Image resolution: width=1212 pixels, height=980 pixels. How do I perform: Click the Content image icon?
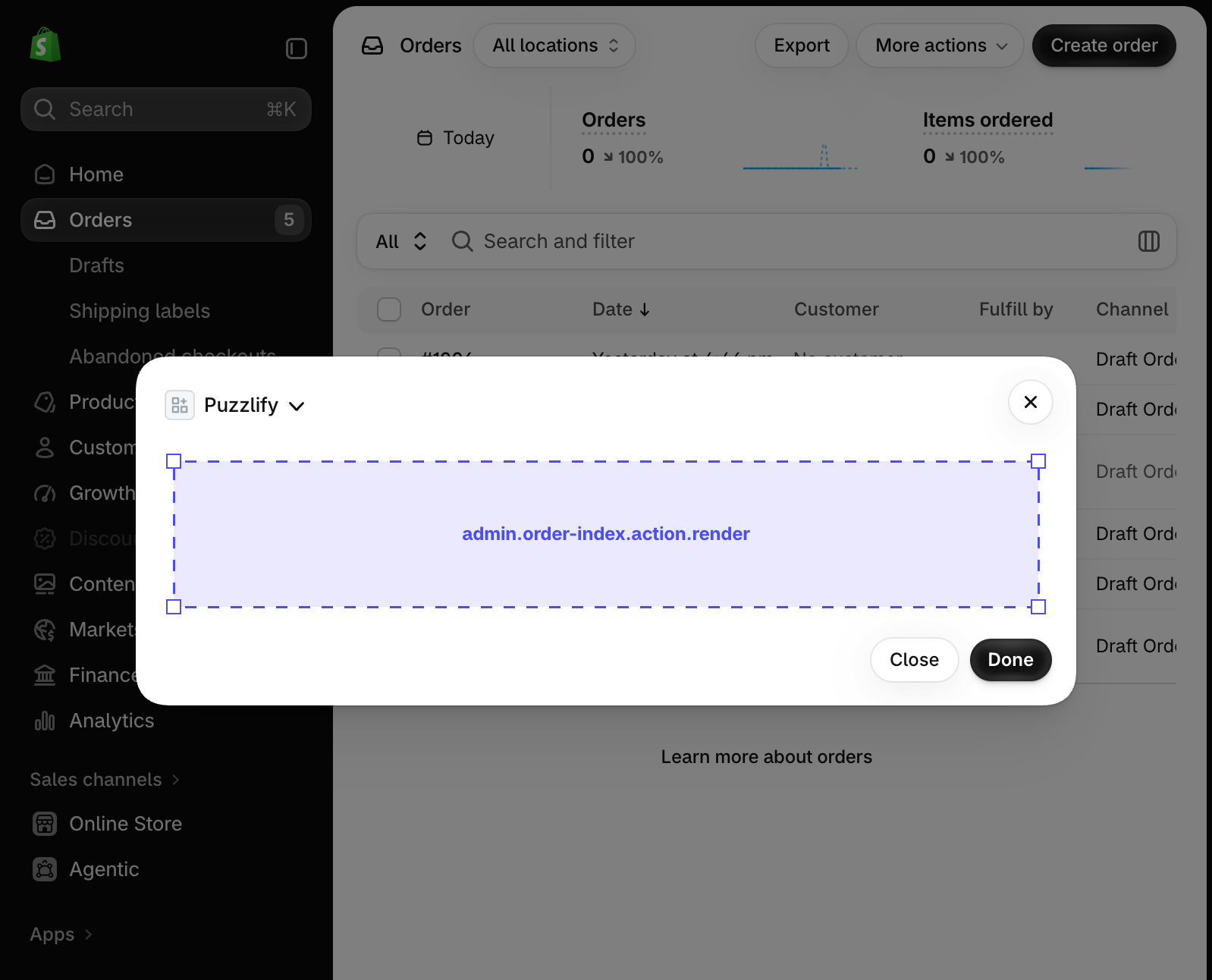click(45, 584)
